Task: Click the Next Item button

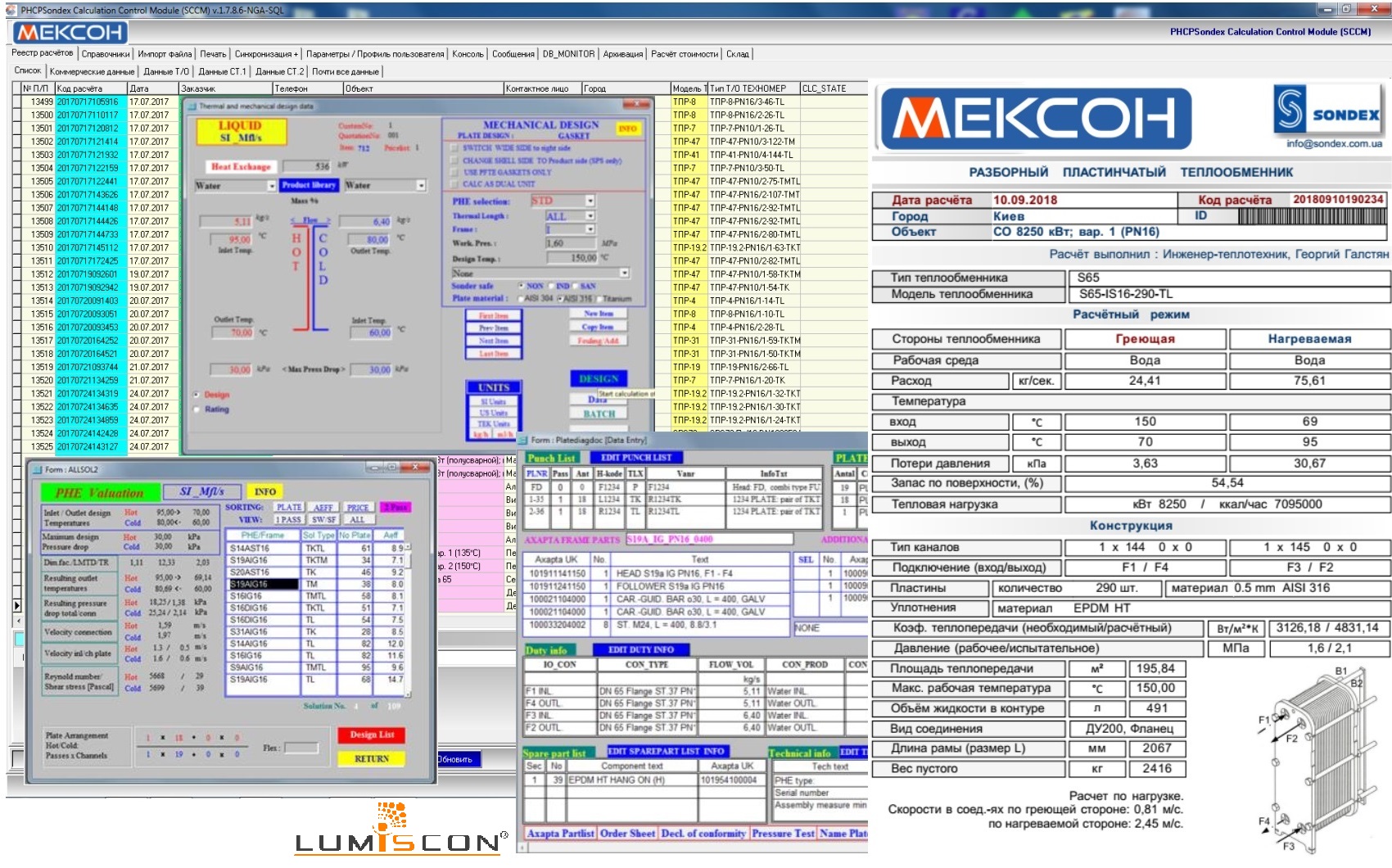Action: [x=493, y=341]
